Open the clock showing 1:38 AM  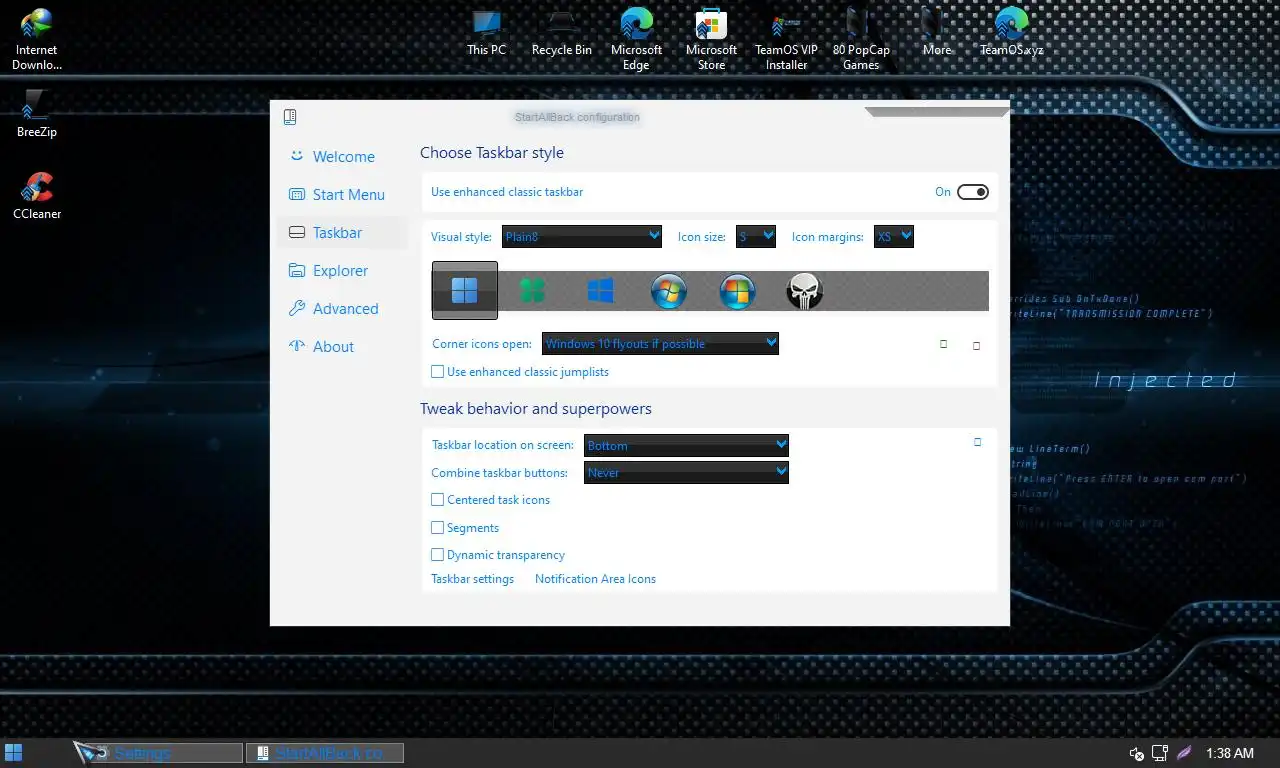click(x=1230, y=753)
